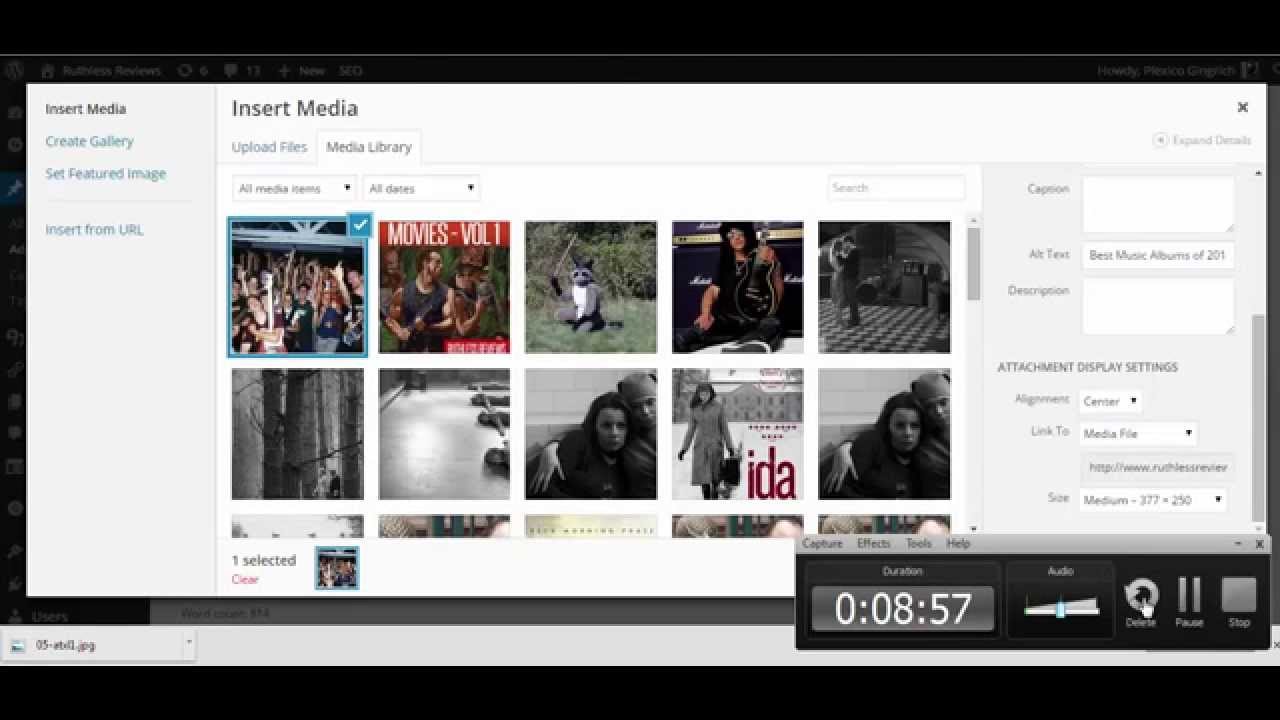Screen dimensions: 1280x720
Task: Click the ATTACHMENT DISPLAY SETTINGS heading
Action: [x=1087, y=367]
